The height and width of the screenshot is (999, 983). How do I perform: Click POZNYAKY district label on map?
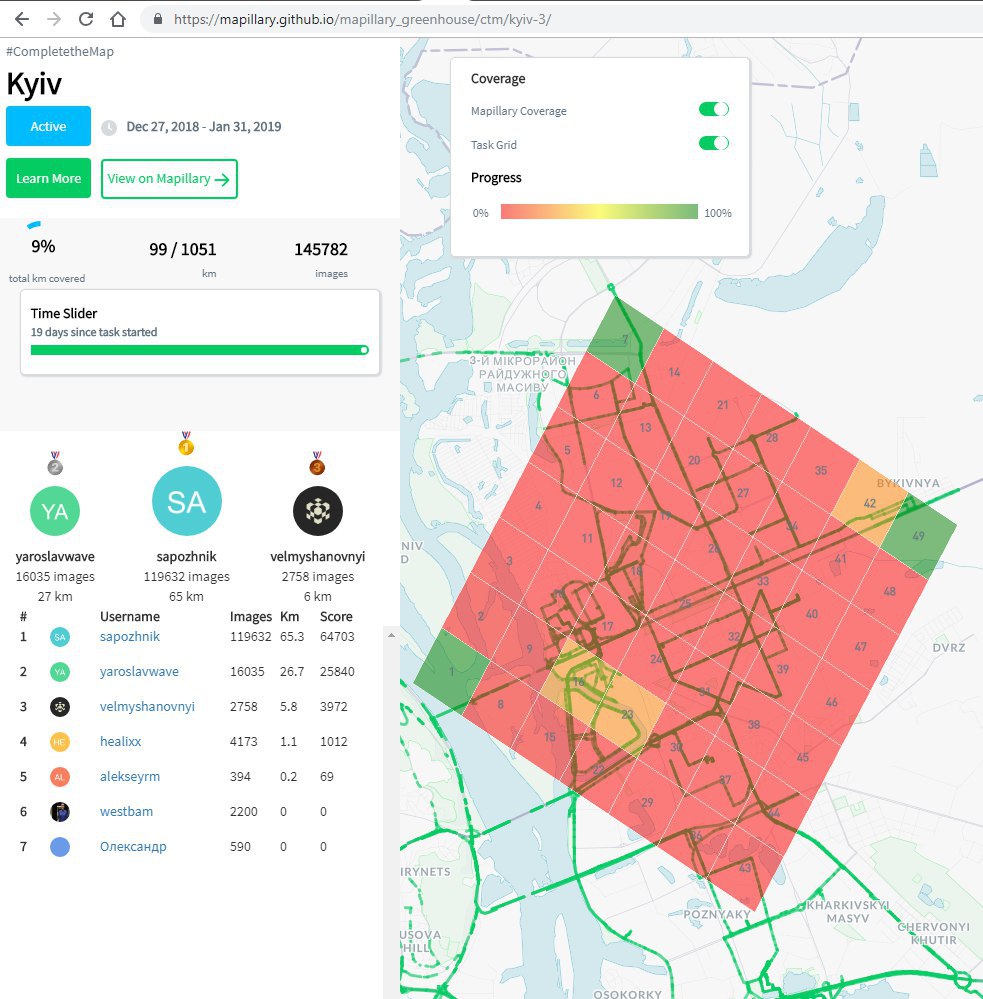(717, 914)
